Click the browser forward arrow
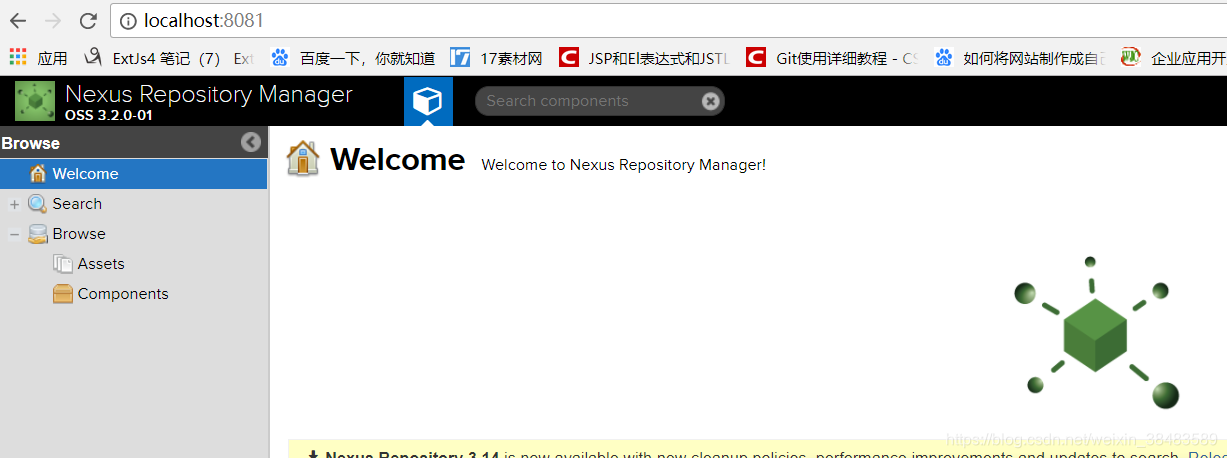Image resolution: width=1227 pixels, height=458 pixels. (53, 21)
